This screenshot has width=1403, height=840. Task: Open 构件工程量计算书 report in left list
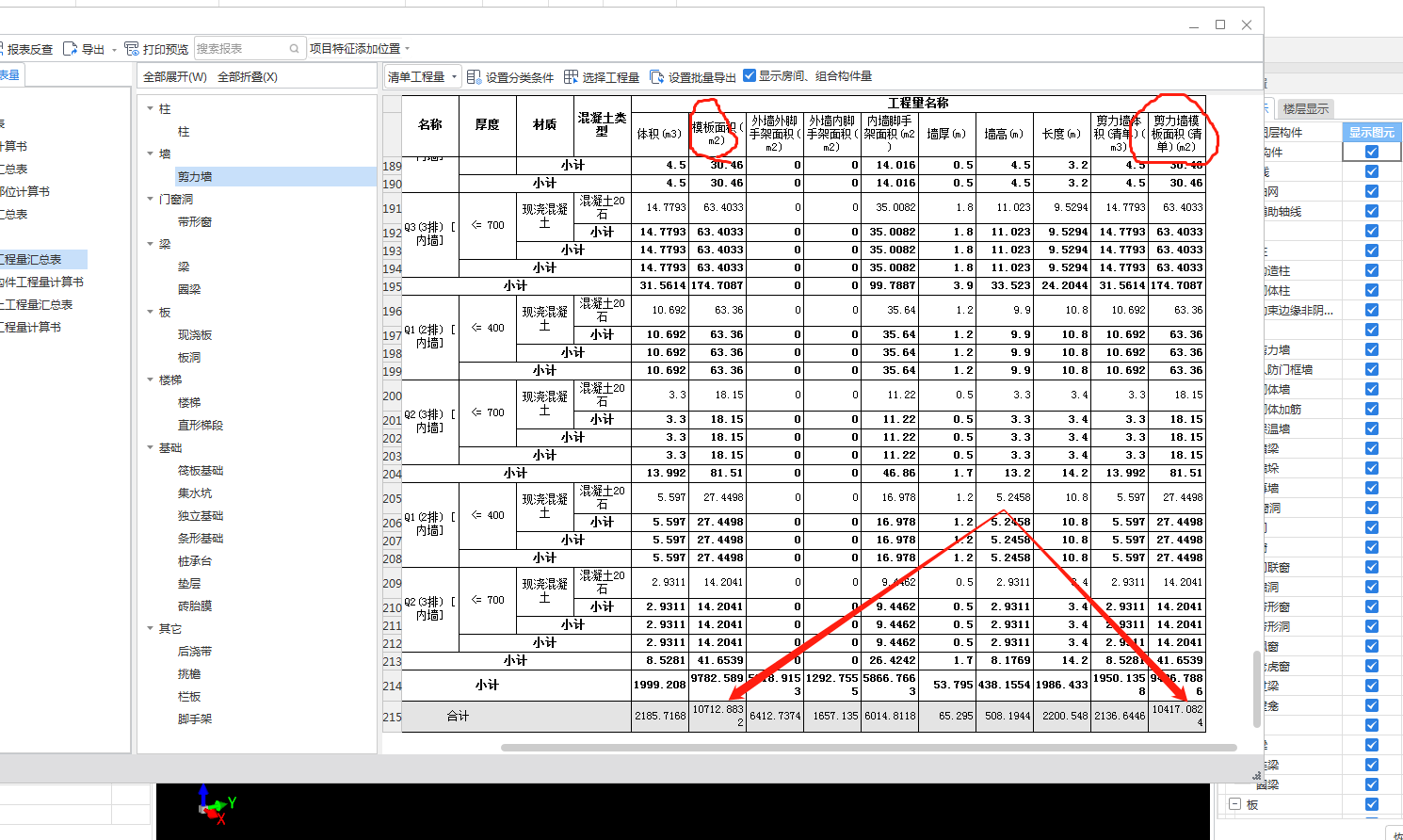point(42,282)
